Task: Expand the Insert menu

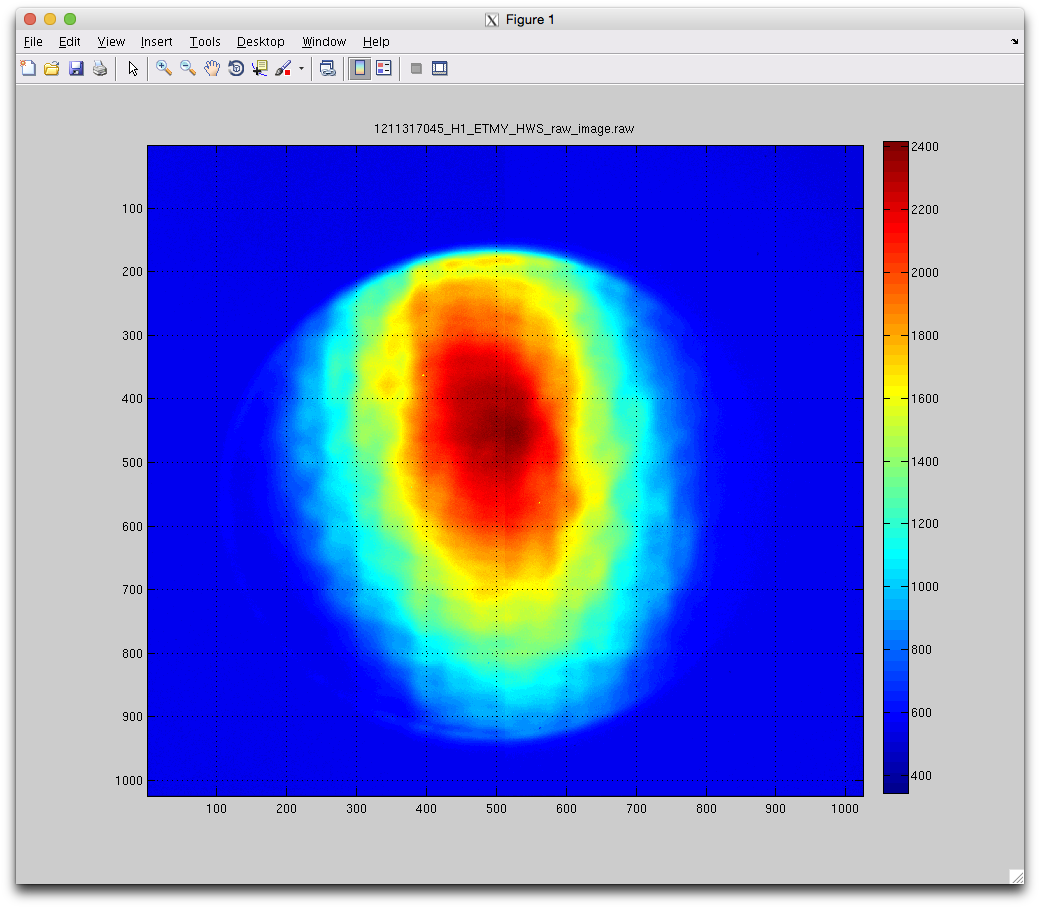Action: click(x=156, y=42)
